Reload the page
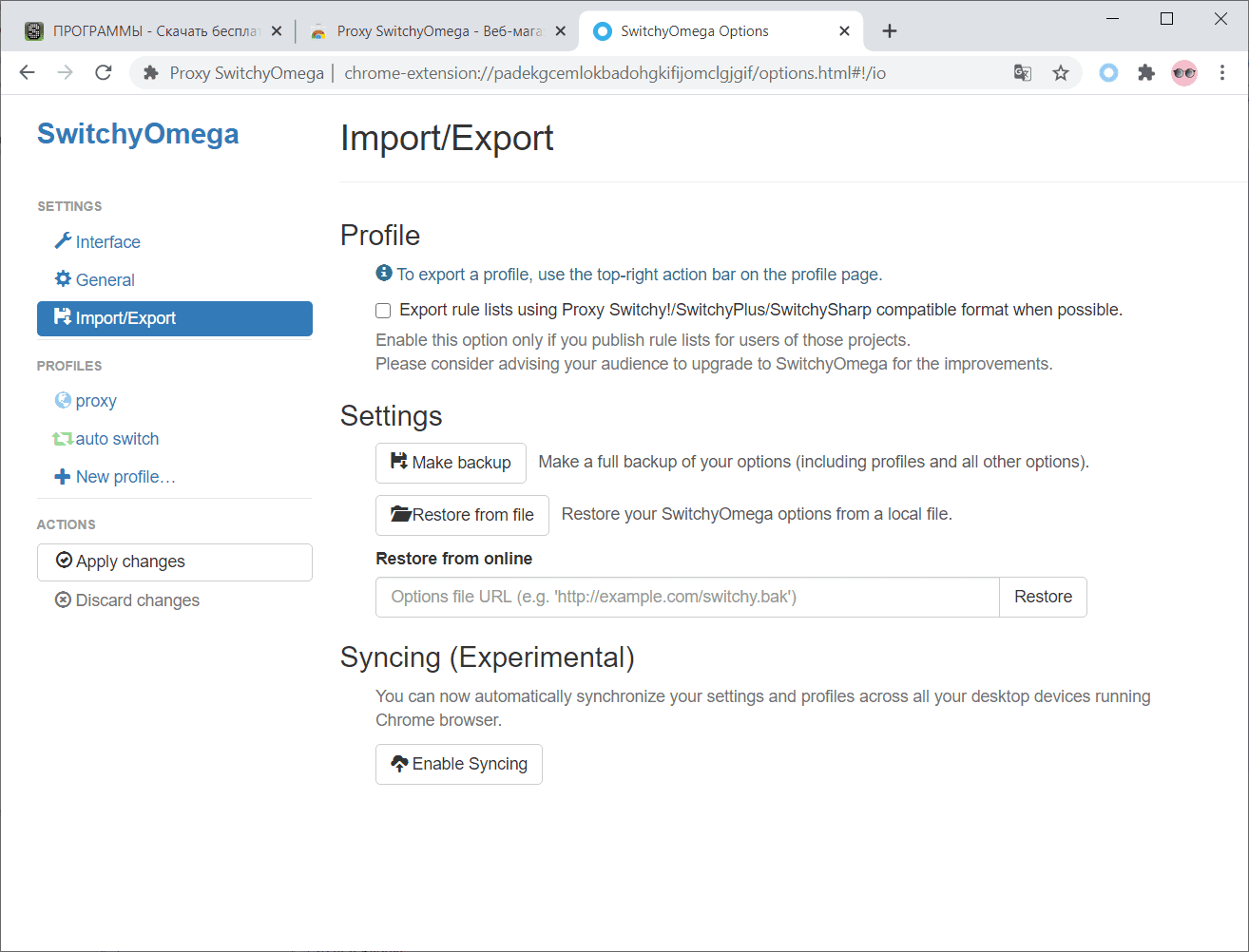1249x952 pixels. [x=104, y=73]
